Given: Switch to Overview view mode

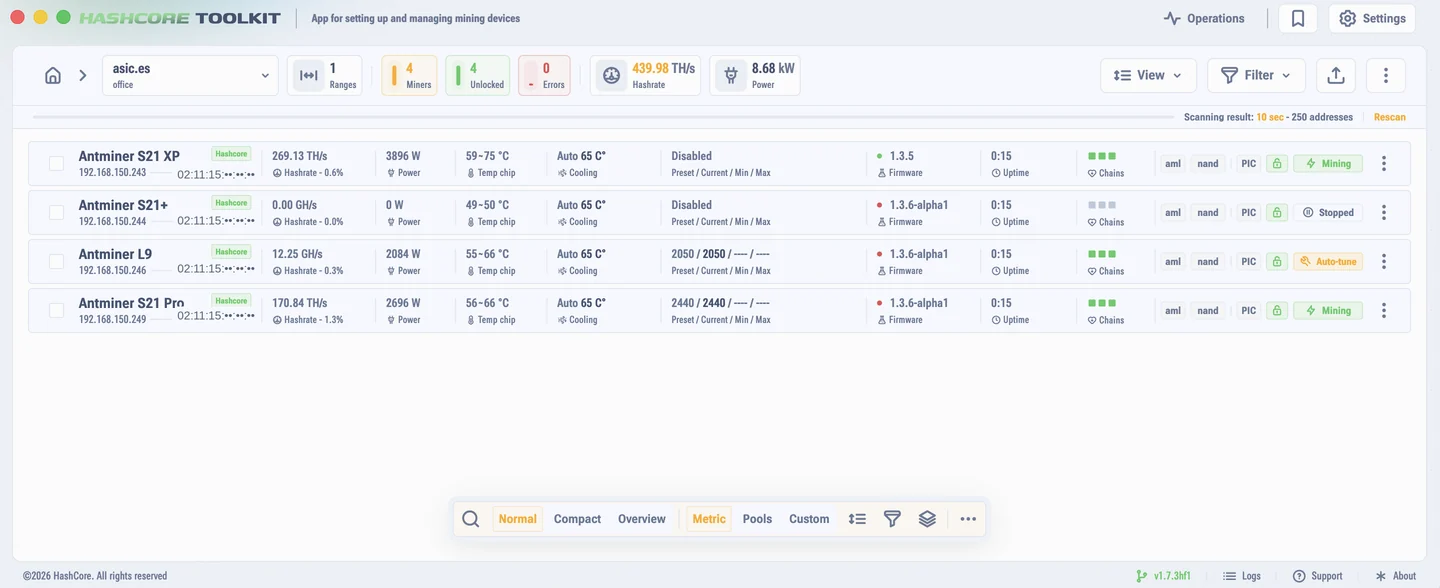Looking at the screenshot, I should [x=641, y=519].
